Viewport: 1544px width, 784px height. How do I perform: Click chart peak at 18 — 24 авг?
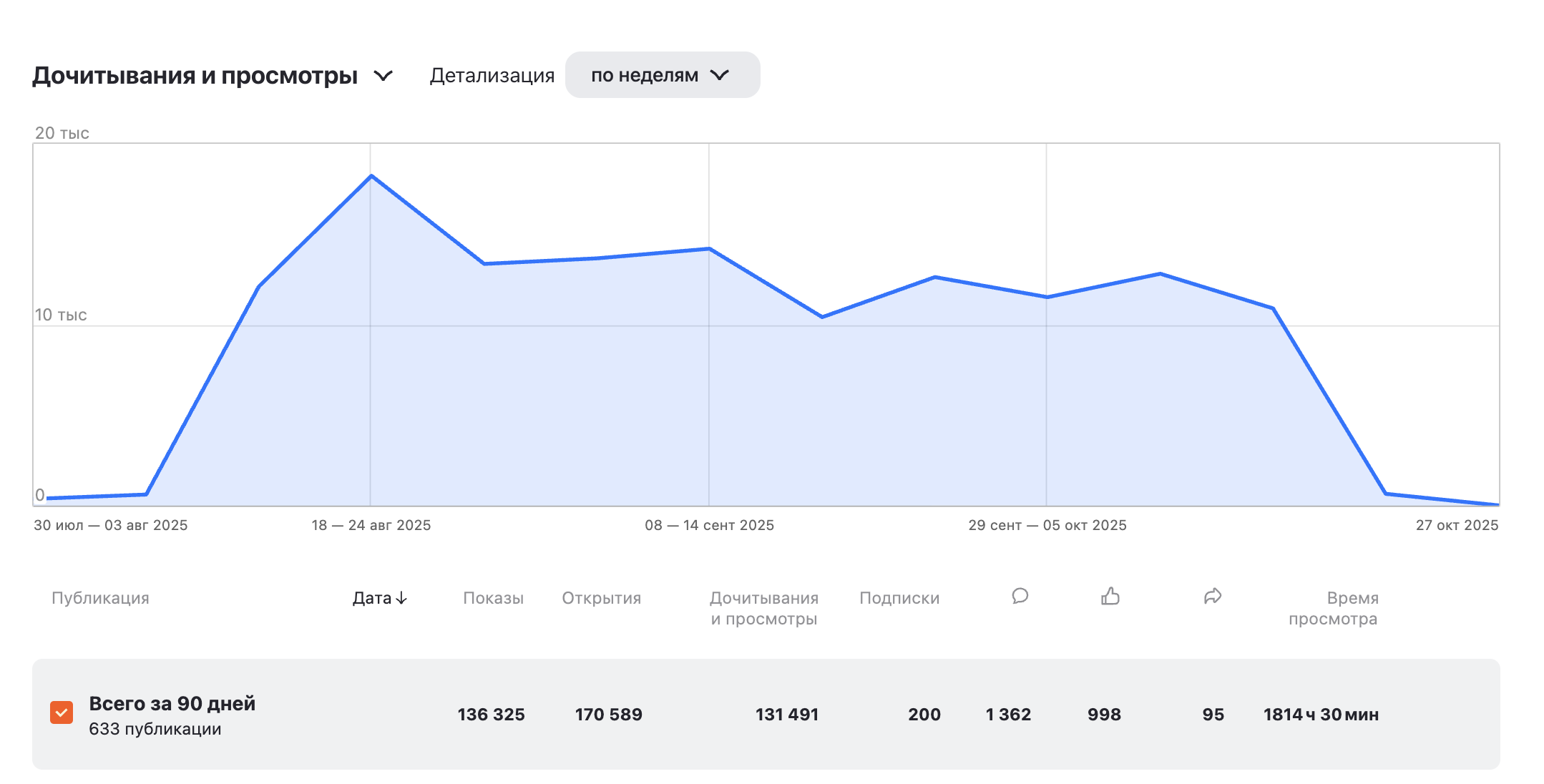coord(371,176)
